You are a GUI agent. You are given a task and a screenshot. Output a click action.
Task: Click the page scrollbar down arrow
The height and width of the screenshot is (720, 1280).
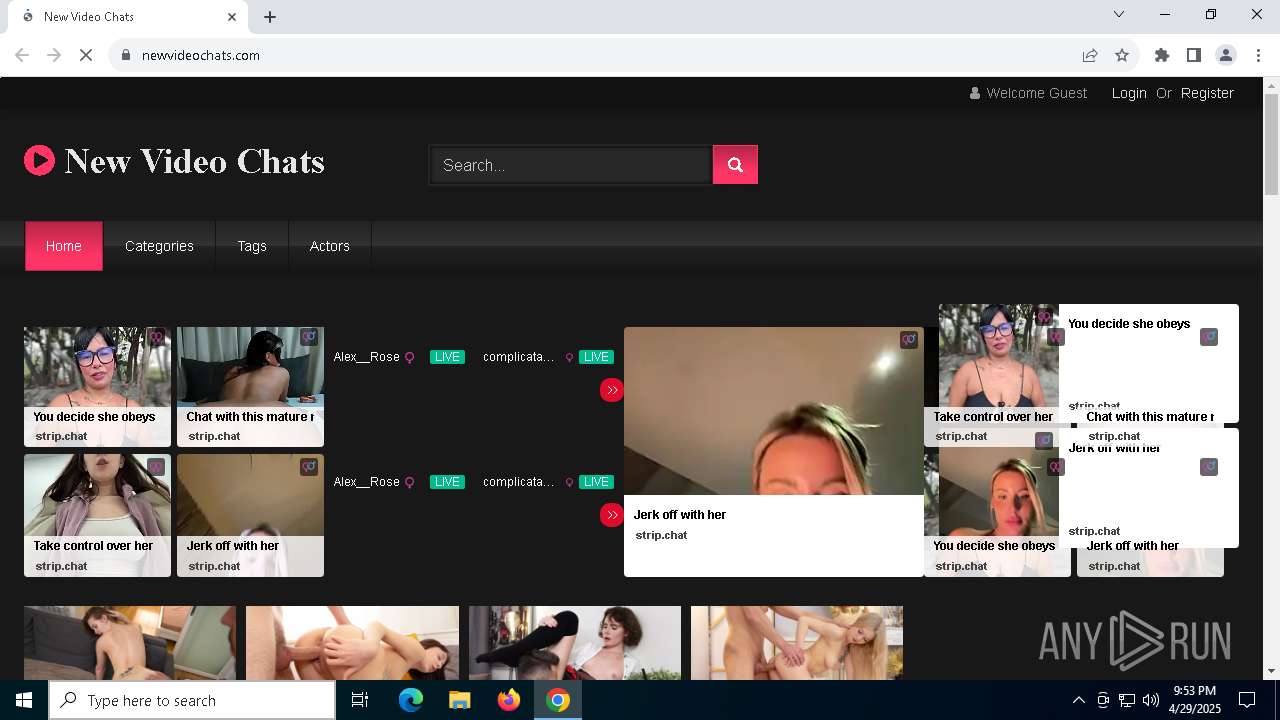click(x=1272, y=671)
